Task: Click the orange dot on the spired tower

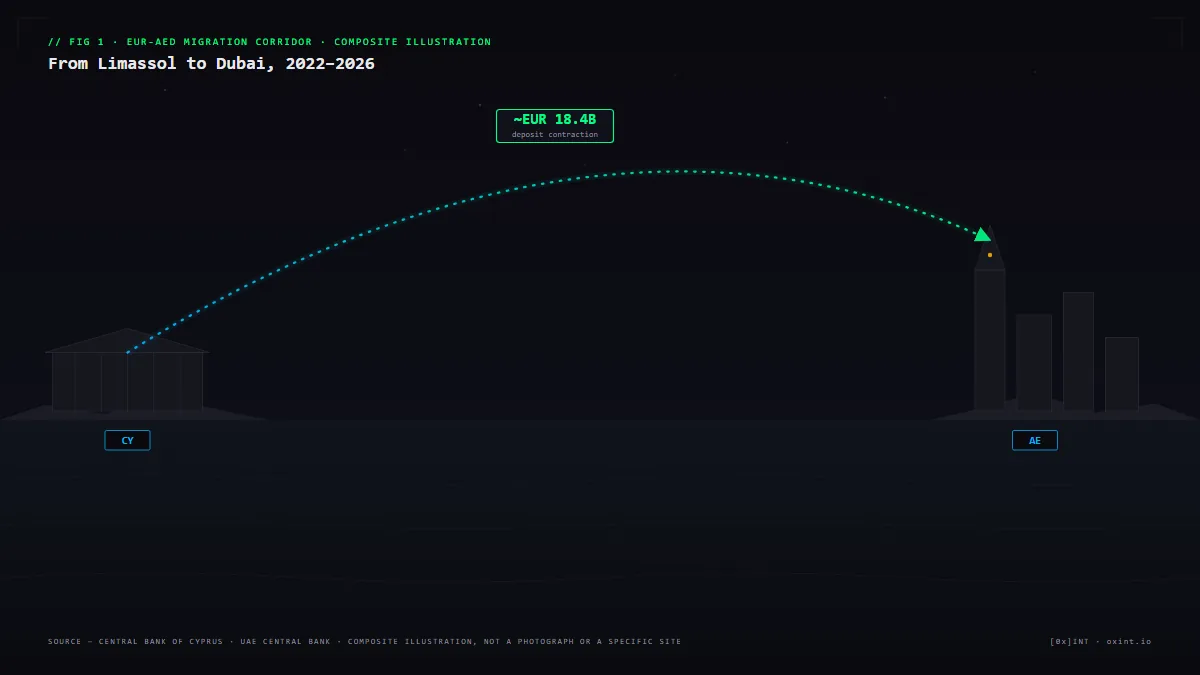Action: 990,255
